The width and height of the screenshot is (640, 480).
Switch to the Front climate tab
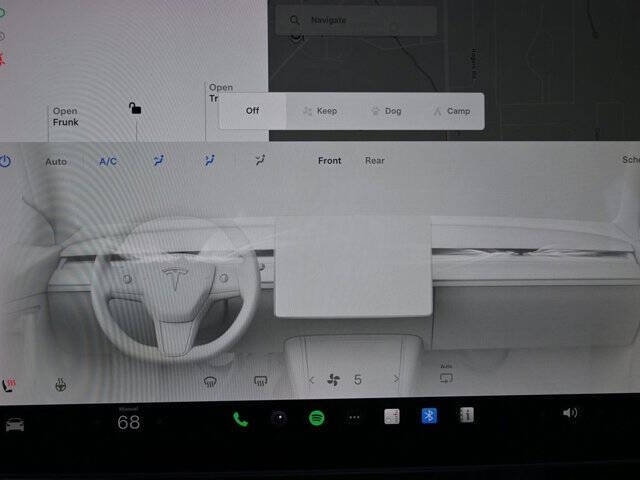(329, 161)
